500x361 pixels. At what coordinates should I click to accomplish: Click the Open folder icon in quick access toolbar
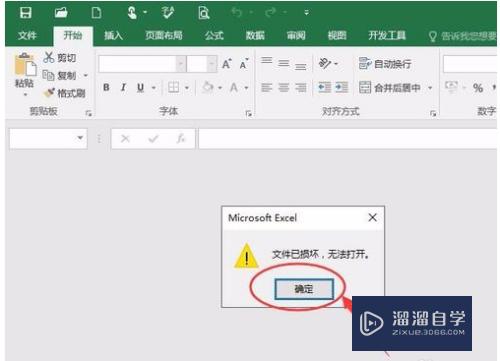pyautogui.click(x=61, y=13)
